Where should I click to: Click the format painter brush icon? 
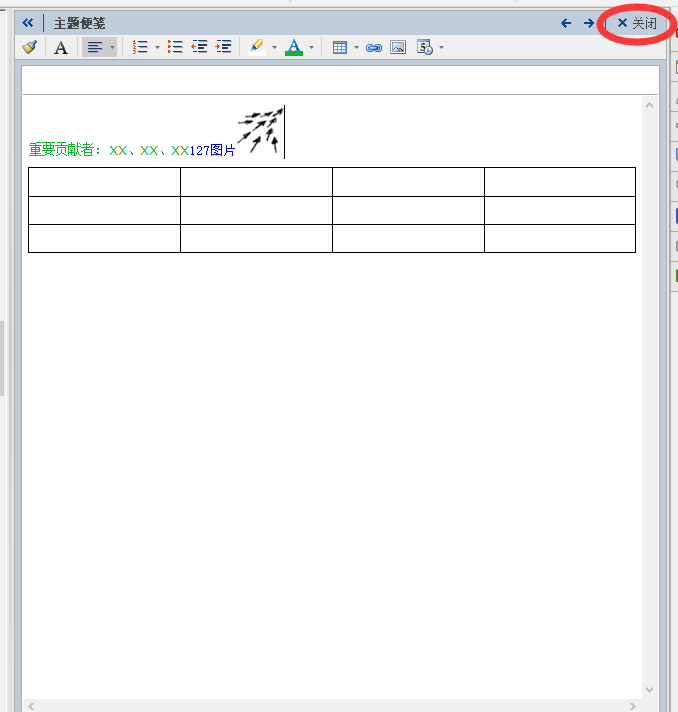30,47
